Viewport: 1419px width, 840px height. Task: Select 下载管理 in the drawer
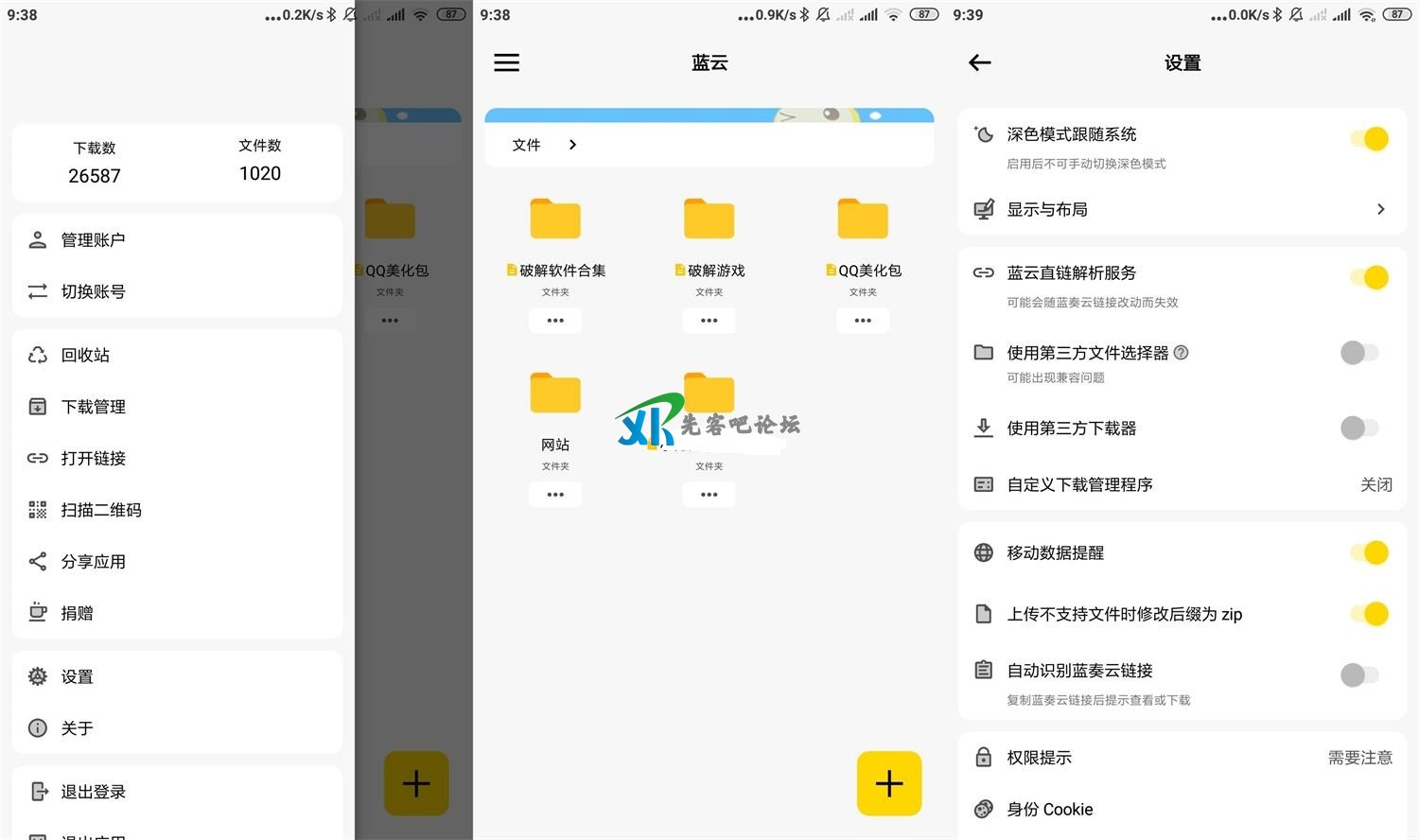click(x=93, y=407)
